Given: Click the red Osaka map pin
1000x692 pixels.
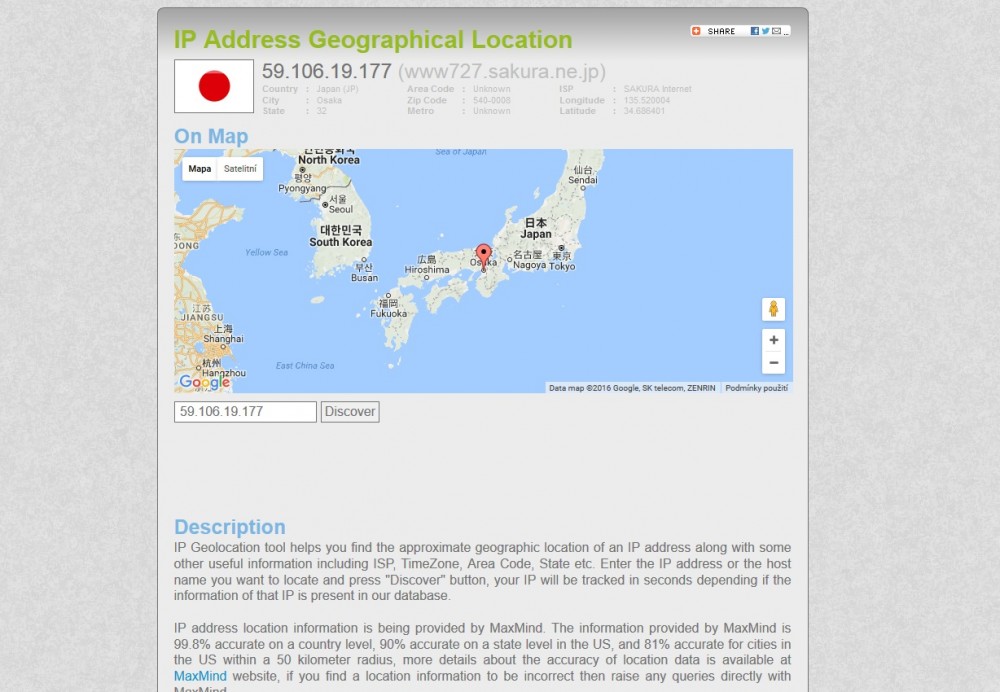Looking at the screenshot, I should 483,255.
